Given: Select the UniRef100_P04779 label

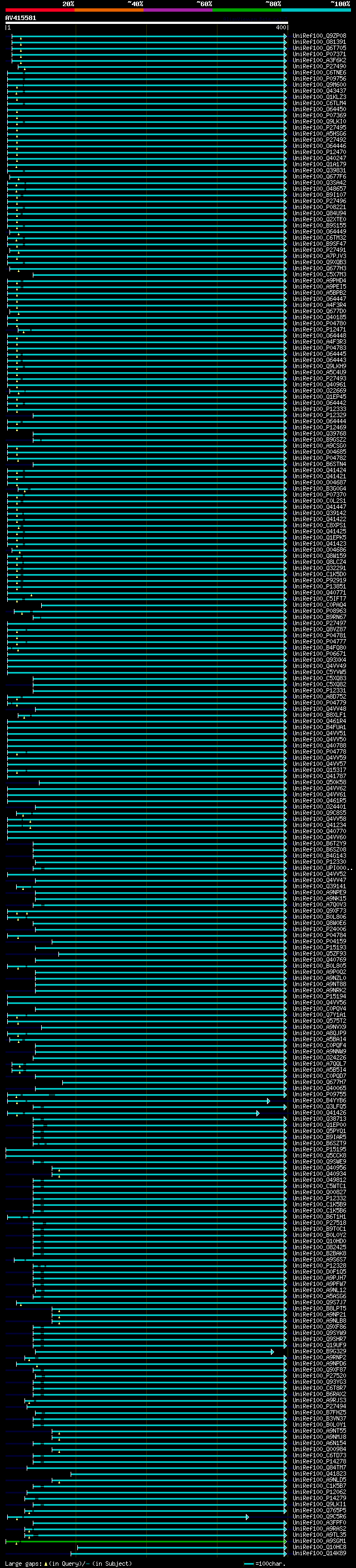Looking at the screenshot, I should pyautogui.click(x=319, y=703).
